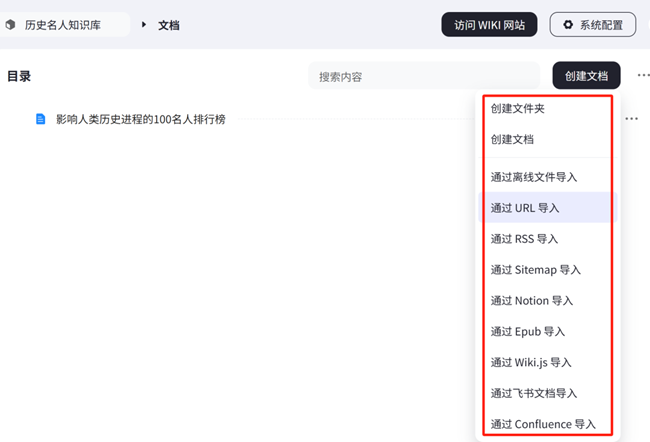The width and height of the screenshot is (650, 442).
Task: Open 访问 WIKI 网站 button
Action: (489, 25)
